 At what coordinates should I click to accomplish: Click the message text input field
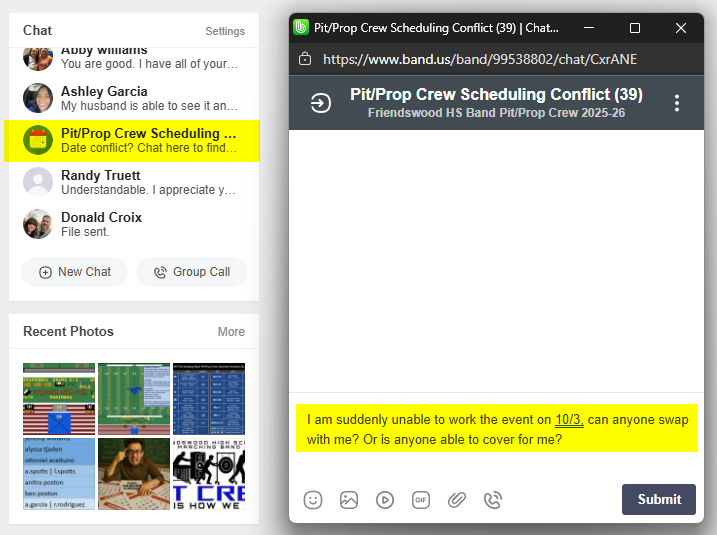[496, 429]
